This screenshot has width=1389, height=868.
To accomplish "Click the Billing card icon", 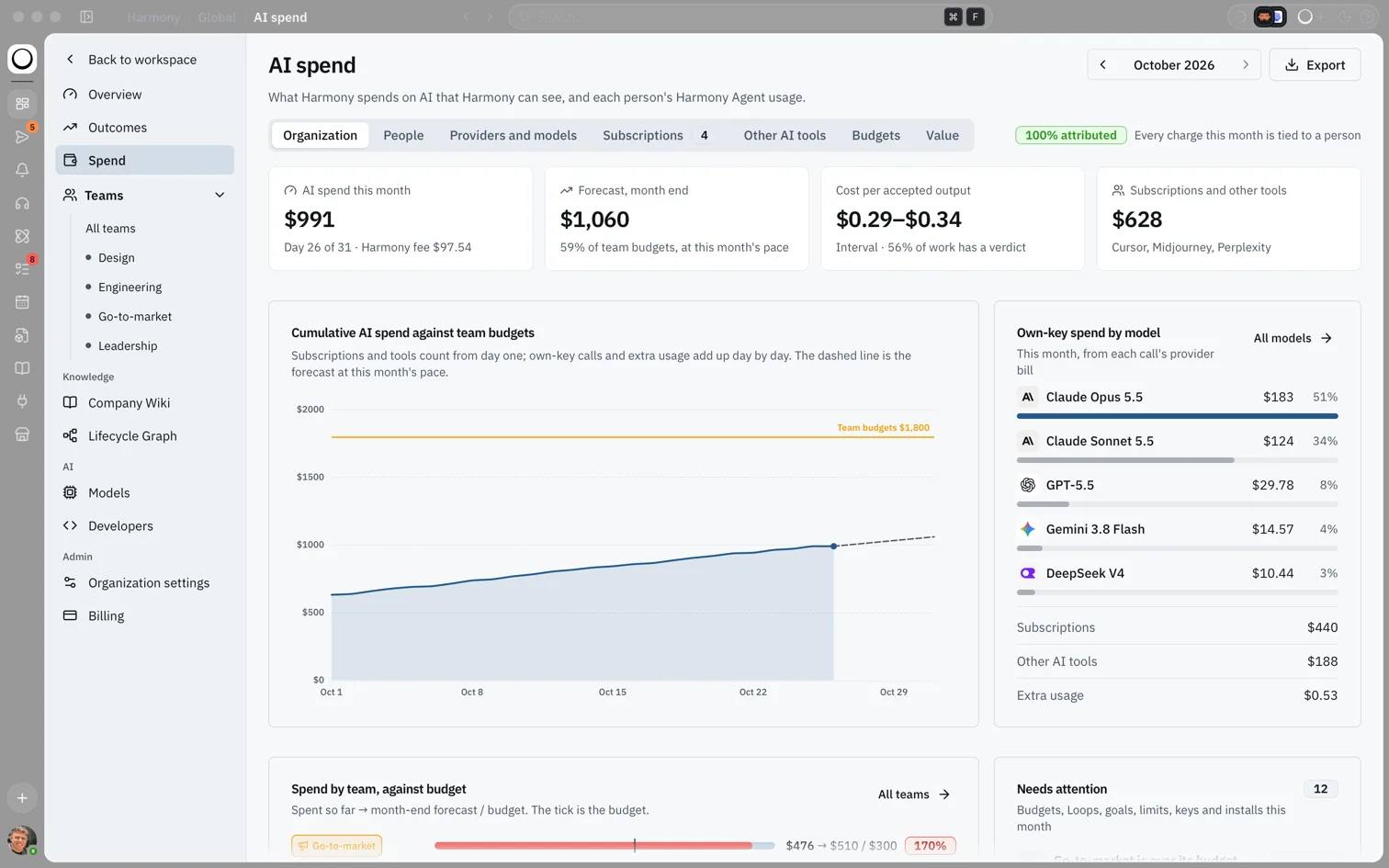I will (x=70, y=616).
